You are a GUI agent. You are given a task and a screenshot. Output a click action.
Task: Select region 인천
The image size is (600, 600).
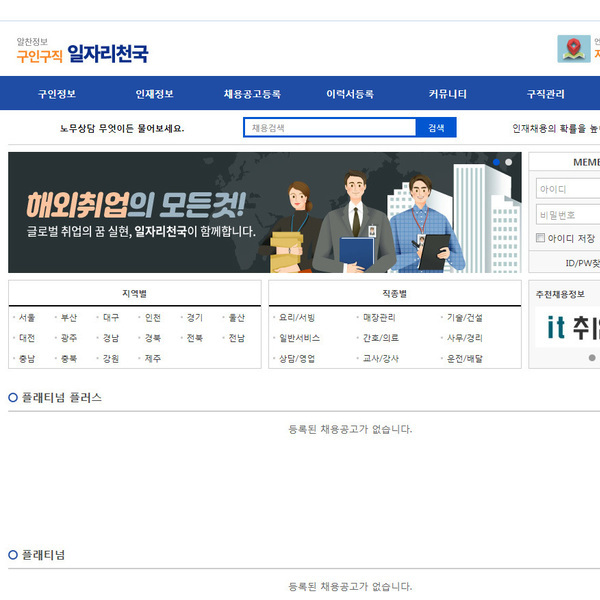point(153,318)
